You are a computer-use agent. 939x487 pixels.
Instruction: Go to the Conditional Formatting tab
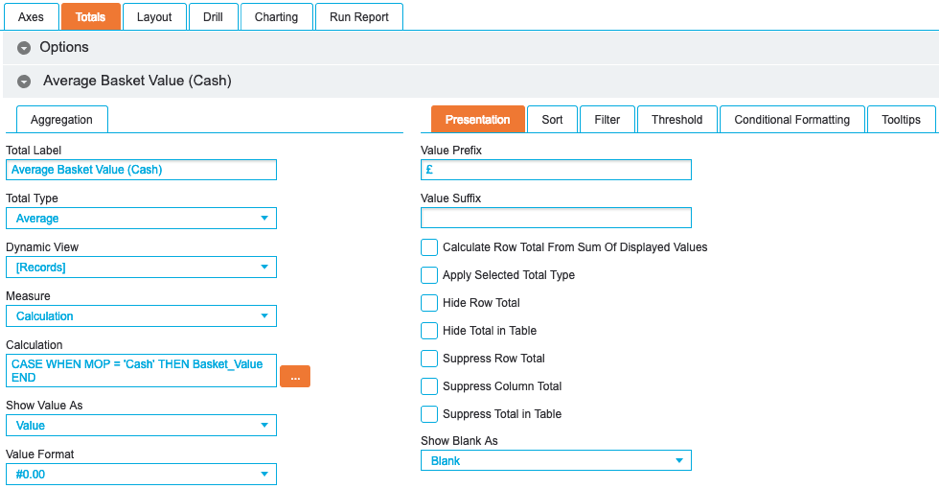(x=791, y=119)
